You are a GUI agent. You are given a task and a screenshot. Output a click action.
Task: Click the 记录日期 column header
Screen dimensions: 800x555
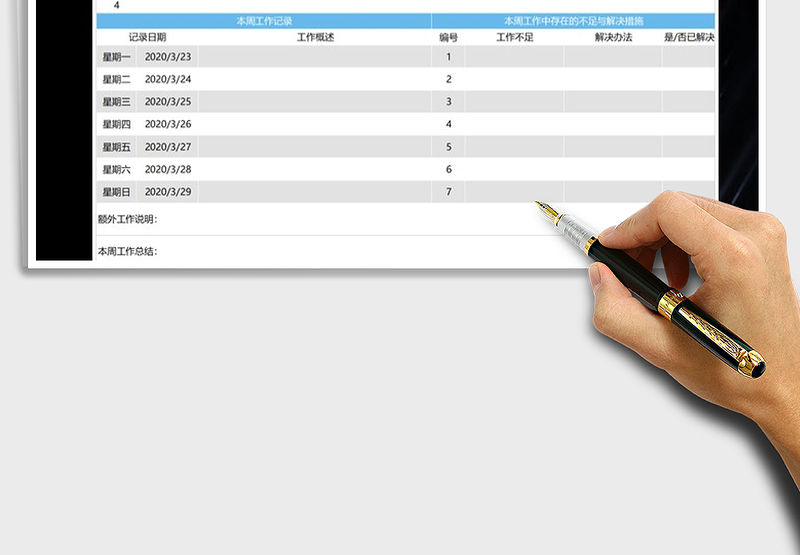point(147,37)
